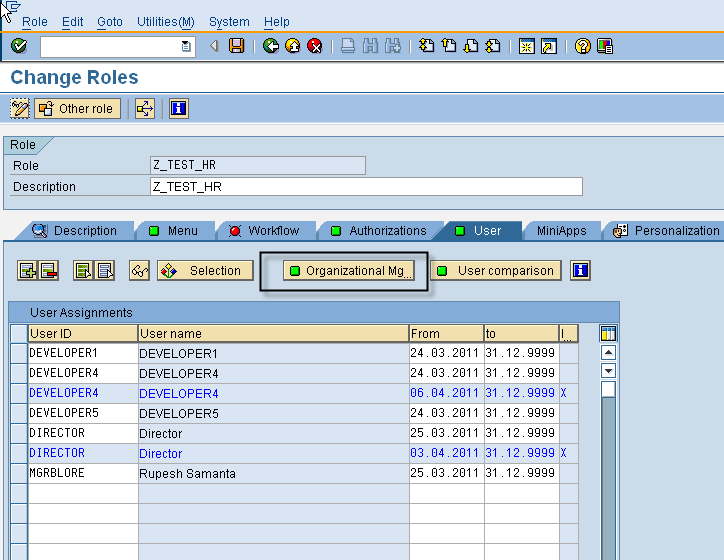
Task: Click the Selection button
Action: pyautogui.click(x=205, y=271)
